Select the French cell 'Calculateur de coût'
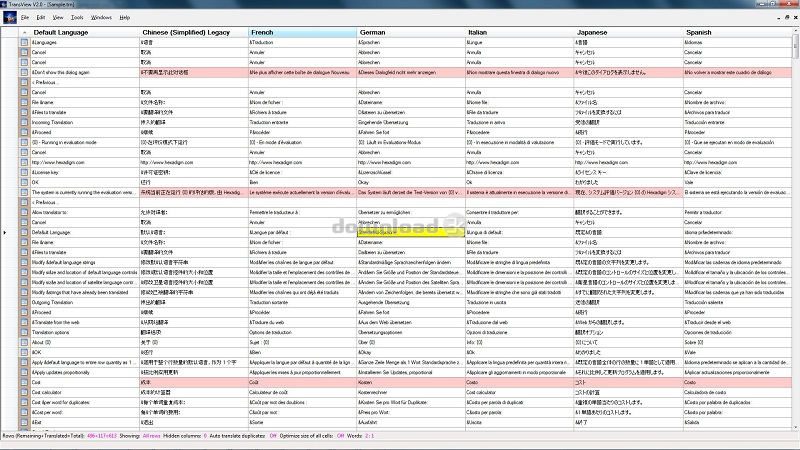The height and width of the screenshot is (450, 800). (302, 392)
